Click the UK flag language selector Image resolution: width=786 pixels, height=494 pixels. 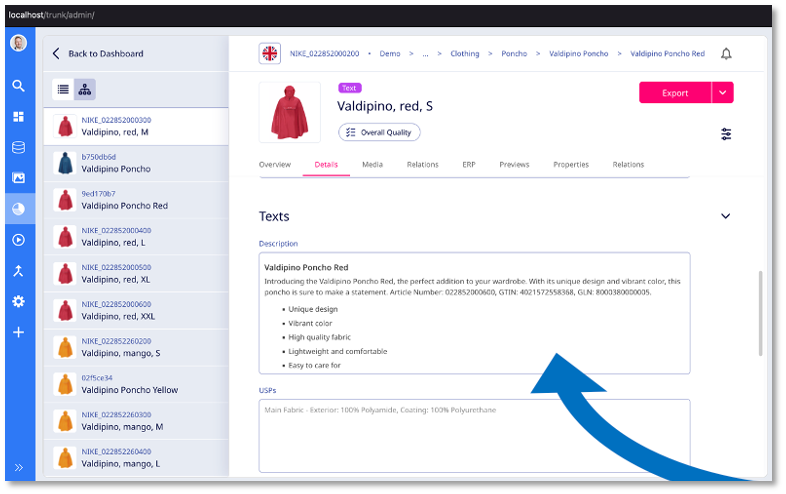pyautogui.click(x=270, y=53)
